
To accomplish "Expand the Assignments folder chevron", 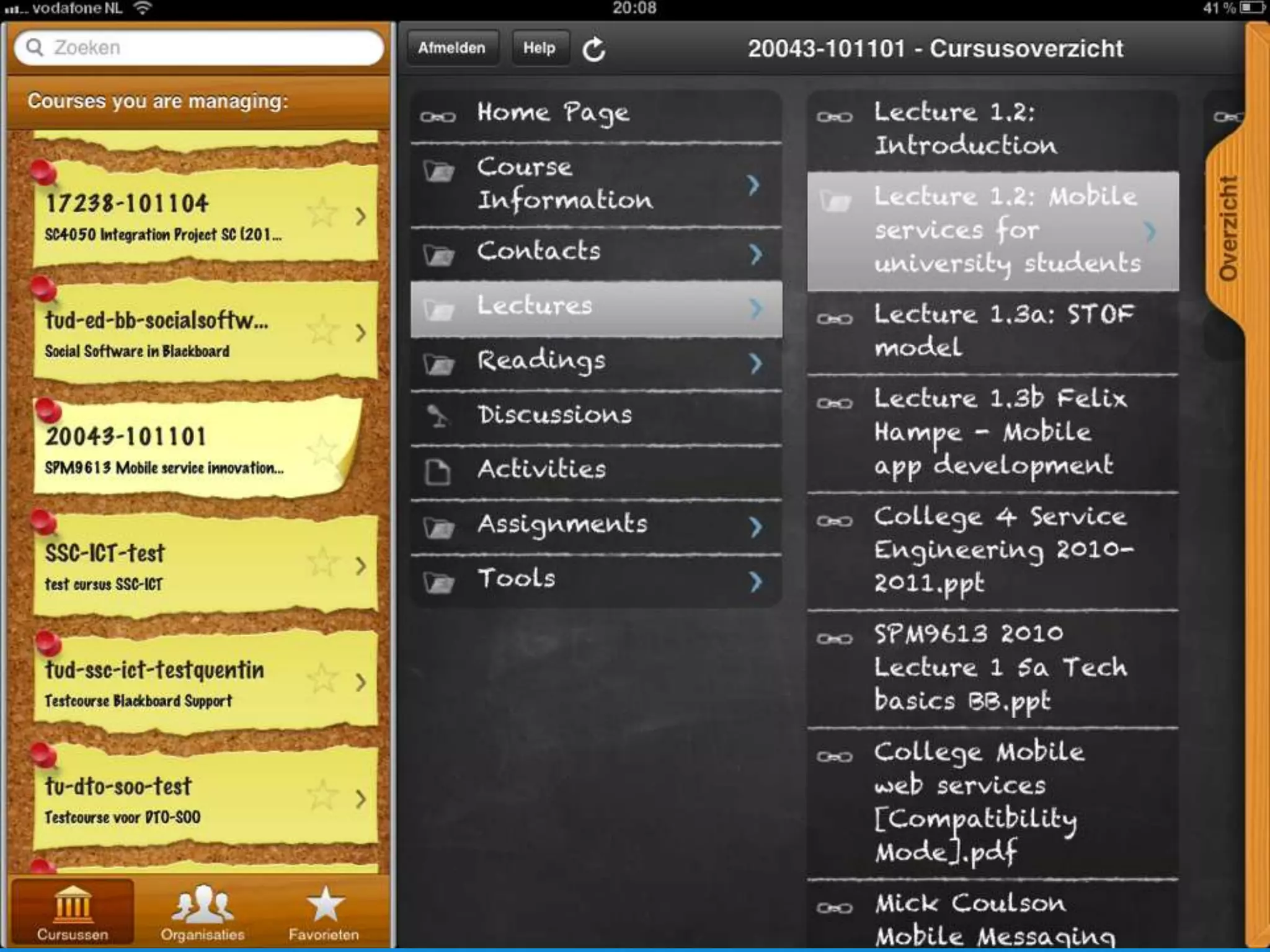I will click(x=755, y=527).
